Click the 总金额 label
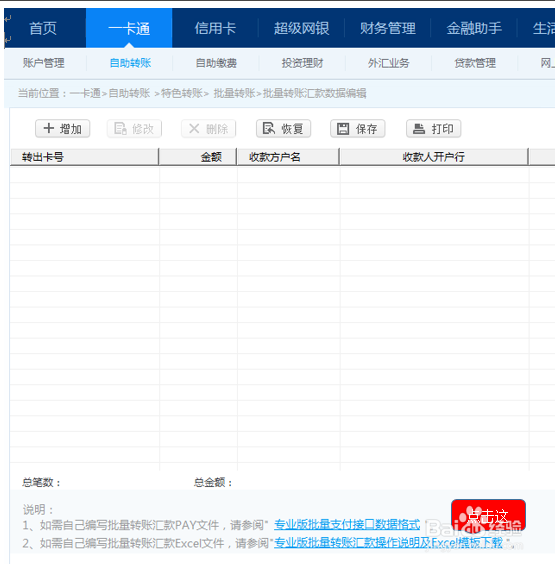 [x=213, y=482]
